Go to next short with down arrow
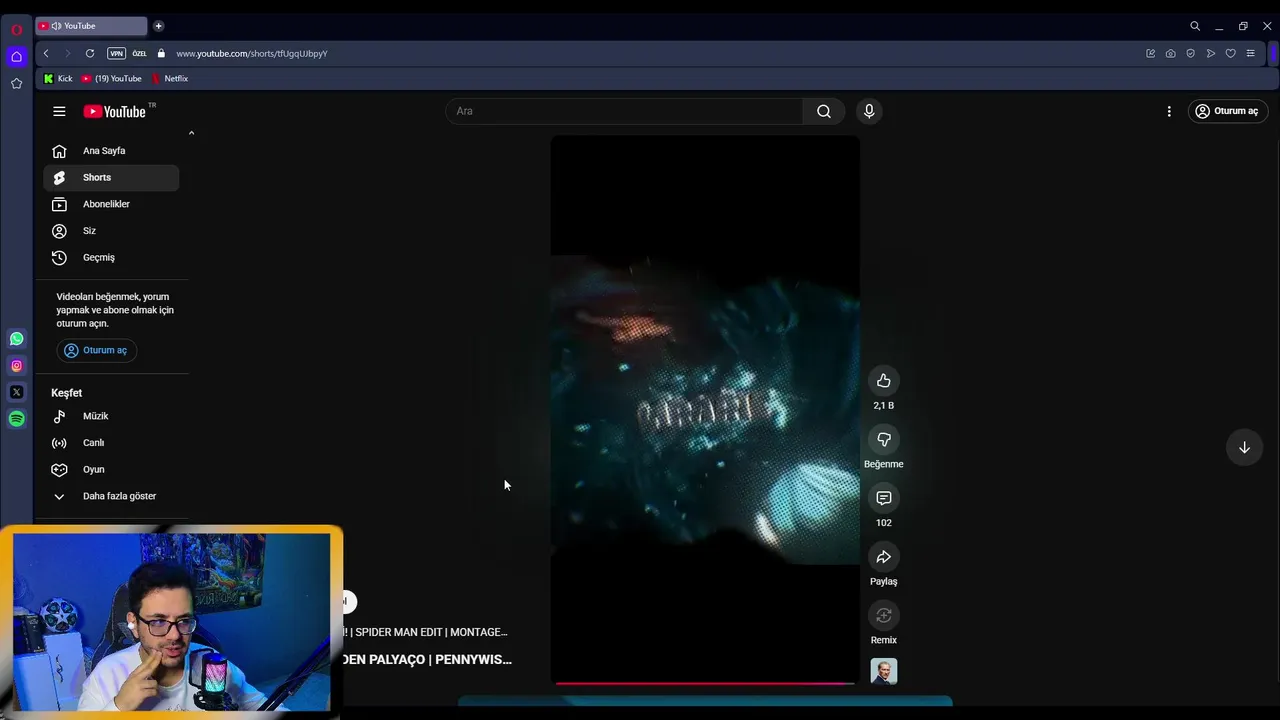 click(x=1244, y=447)
